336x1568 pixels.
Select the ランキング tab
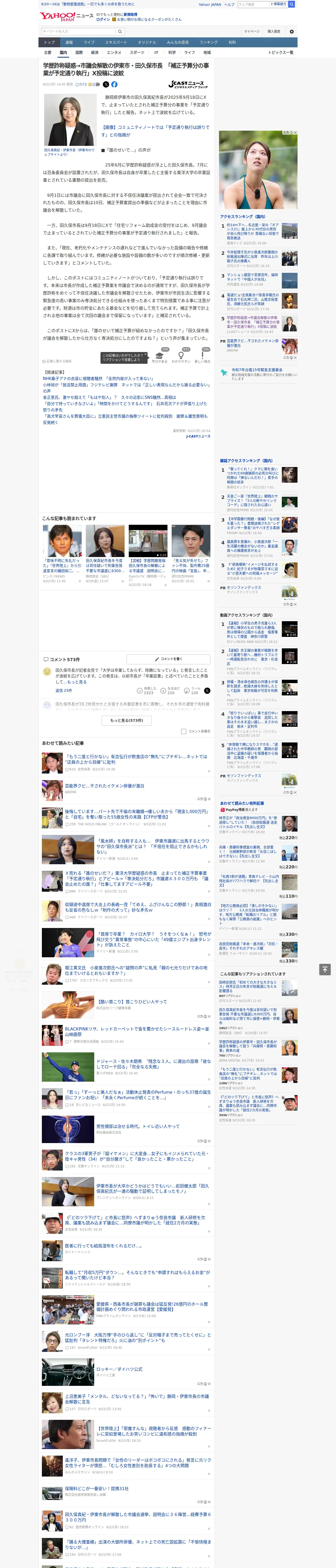(x=209, y=43)
